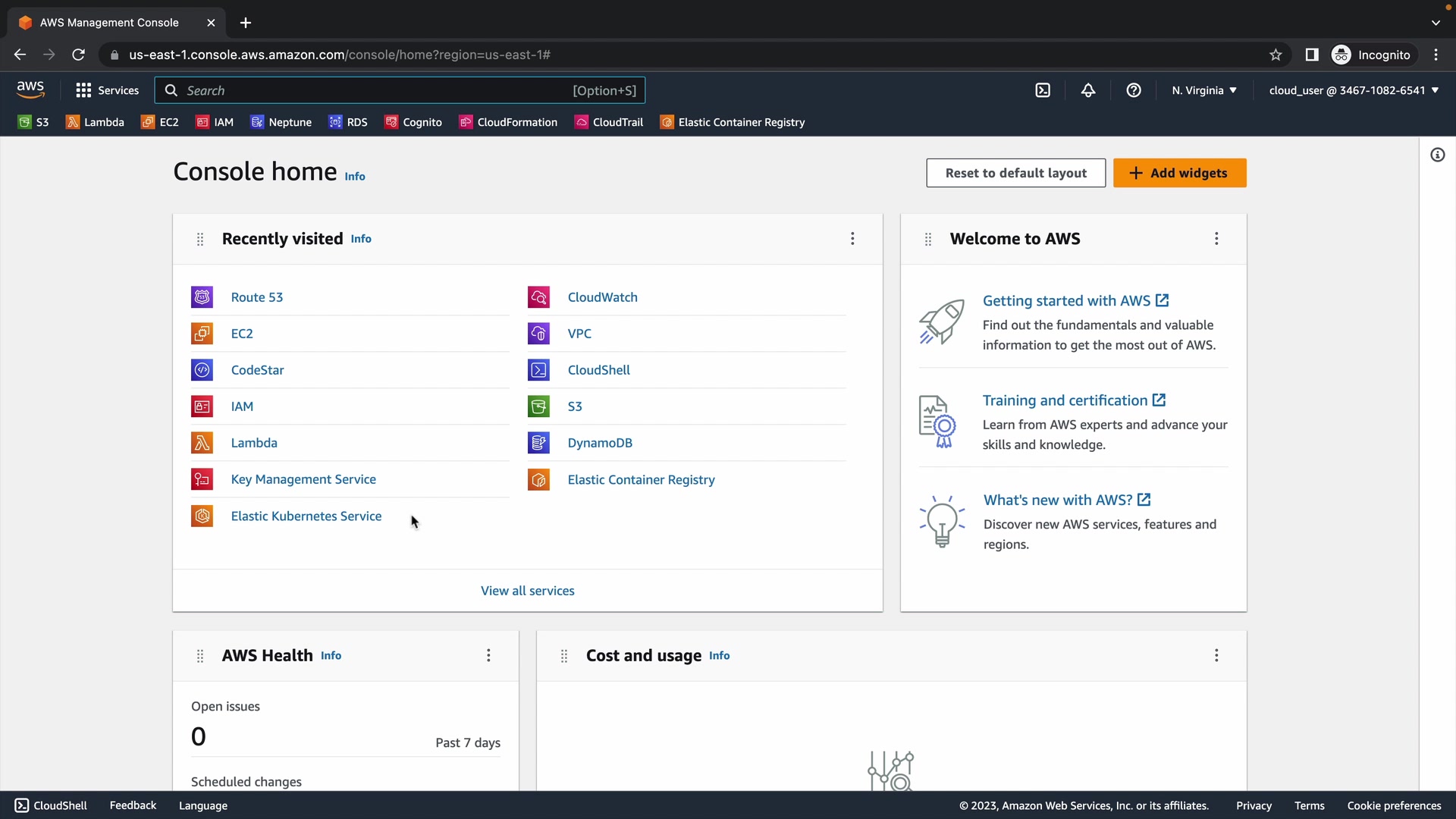Open the Services grid menu
Image resolution: width=1456 pixels, height=819 pixels.
click(107, 90)
